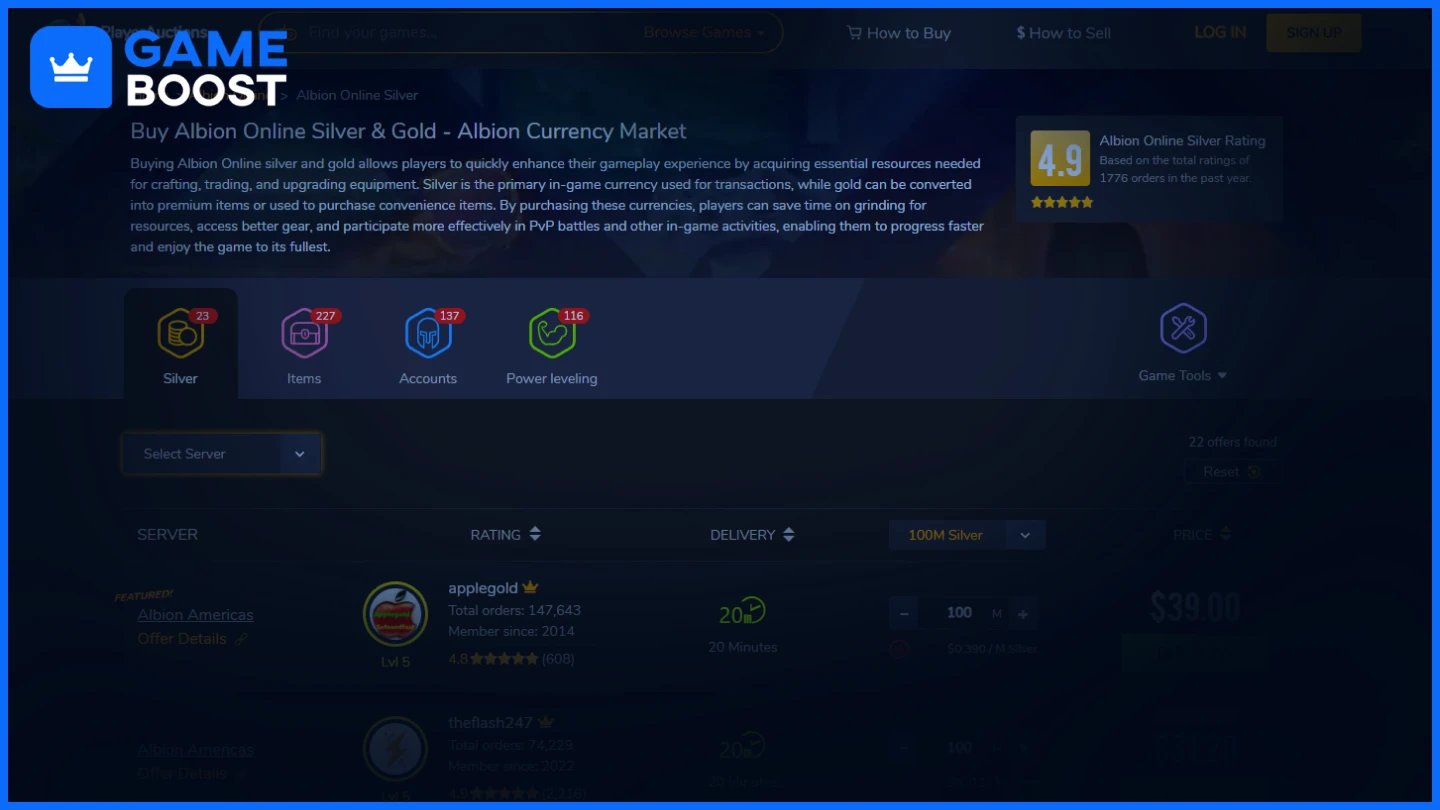Click the shopping cart How to Buy icon

(x=854, y=32)
